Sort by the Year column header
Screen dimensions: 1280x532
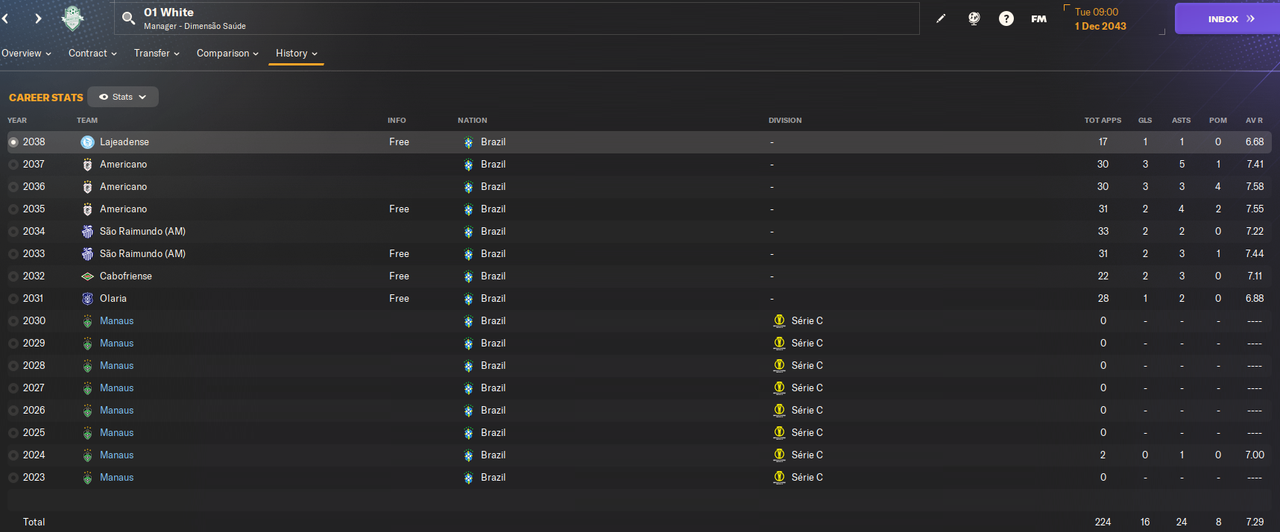(17, 121)
